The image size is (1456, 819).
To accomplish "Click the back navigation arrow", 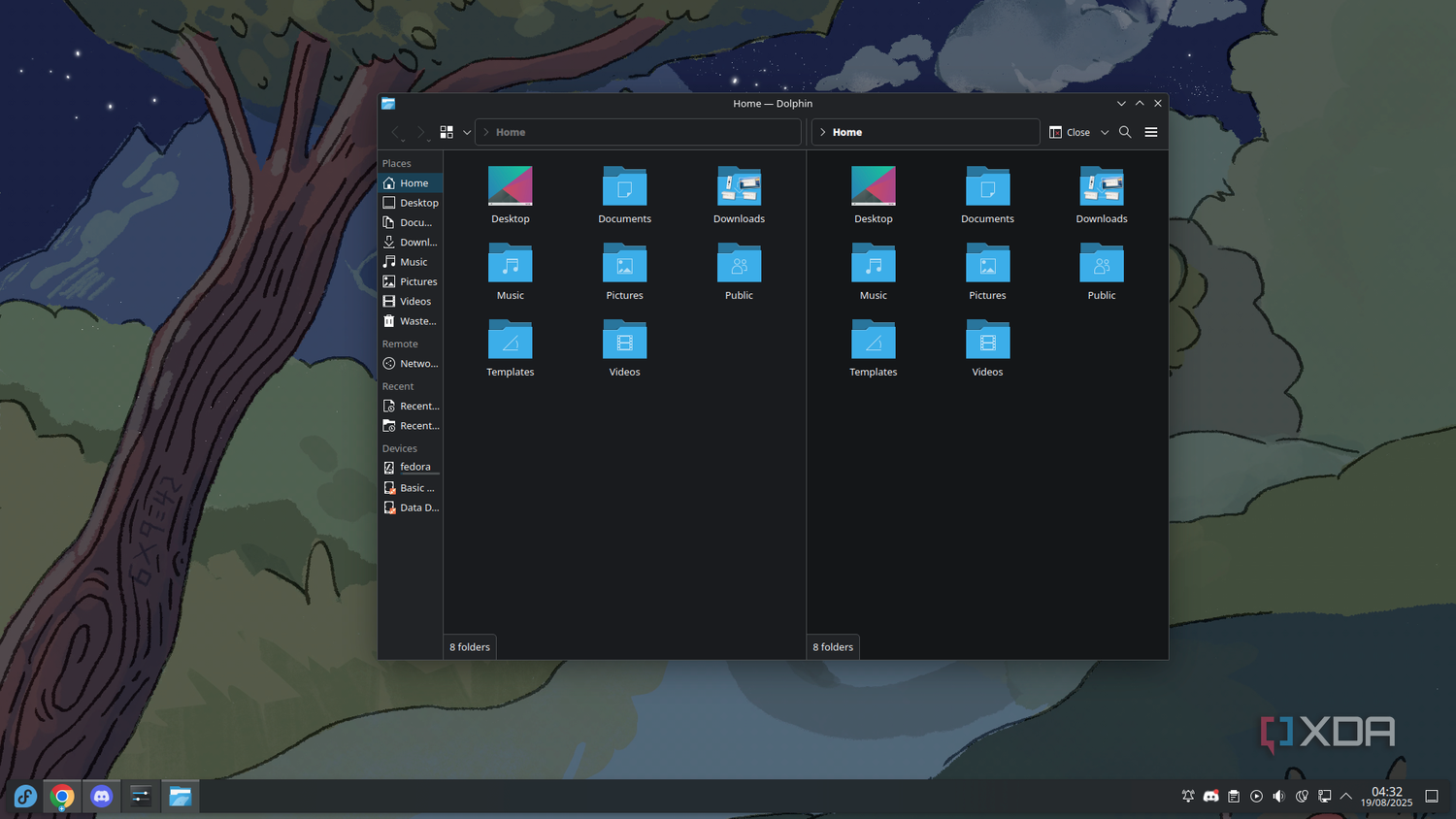I will [395, 132].
